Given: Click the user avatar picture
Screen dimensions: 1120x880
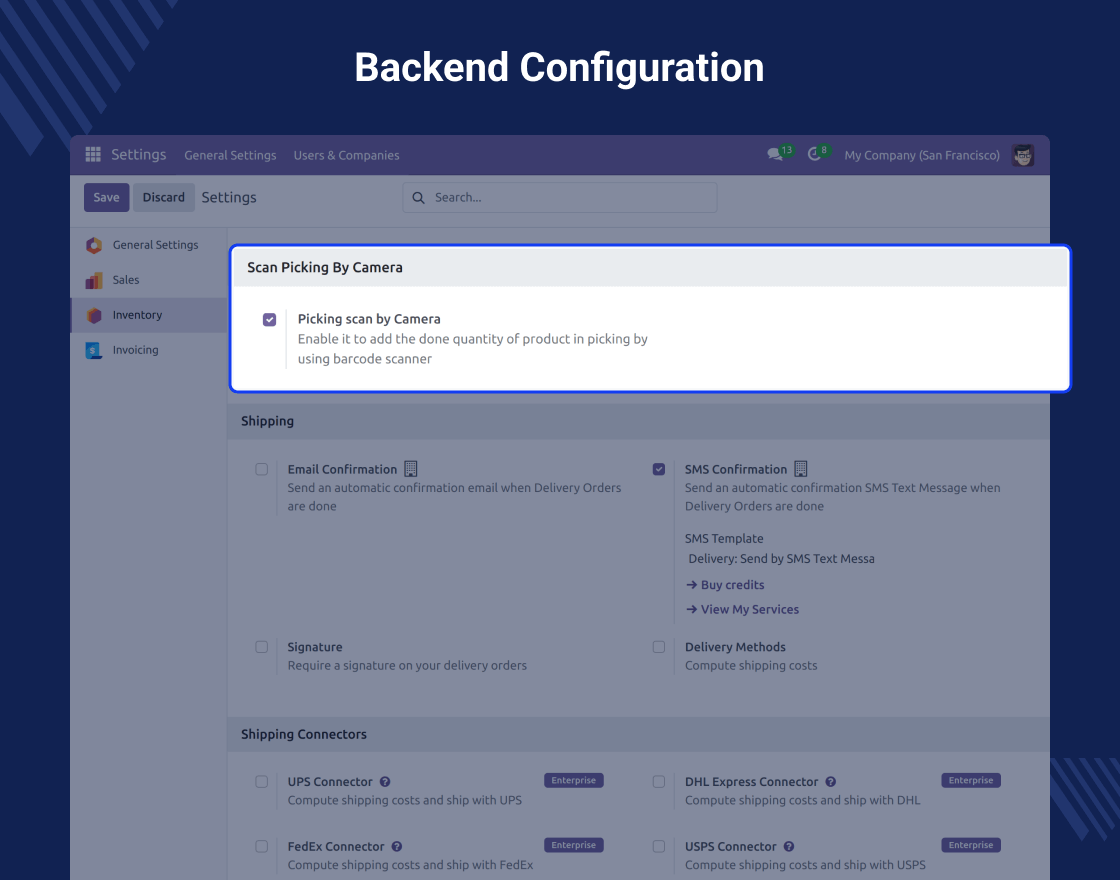Looking at the screenshot, I should (x=1022, y=155).
